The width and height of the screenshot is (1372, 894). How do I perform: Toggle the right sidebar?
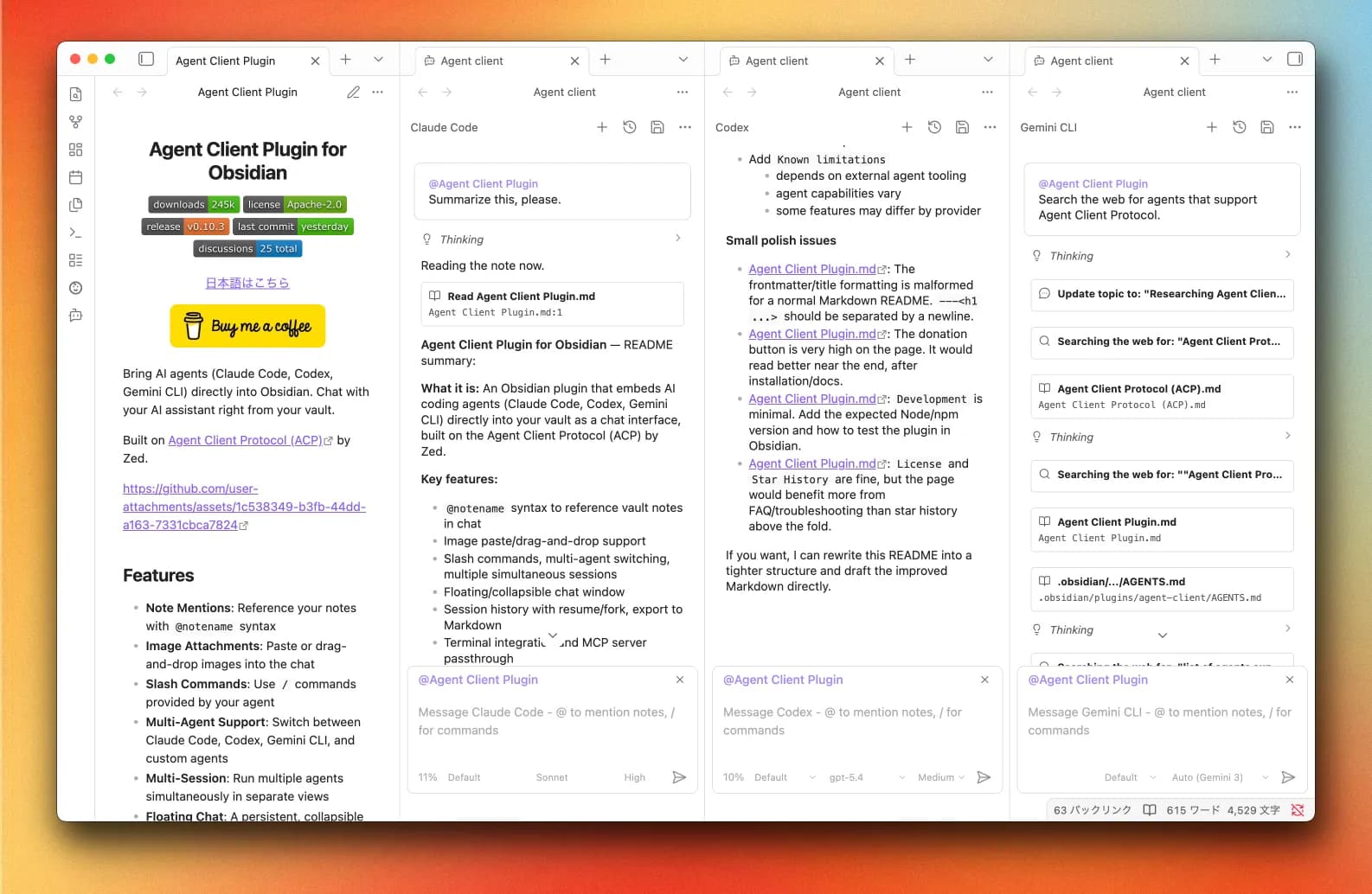1295,59
